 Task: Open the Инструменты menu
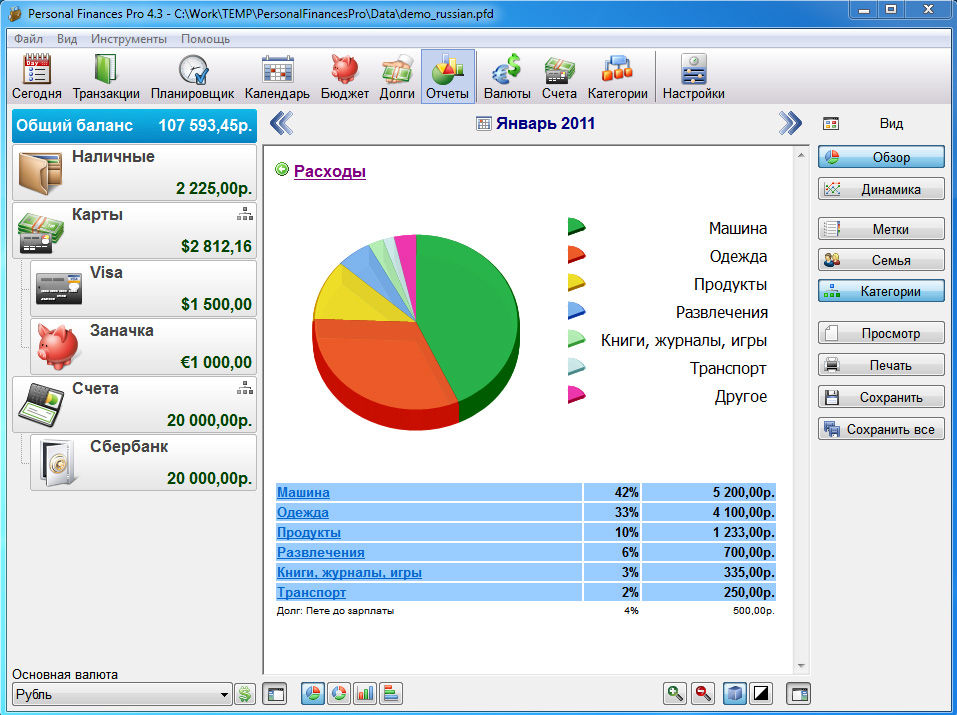(128, 39)
